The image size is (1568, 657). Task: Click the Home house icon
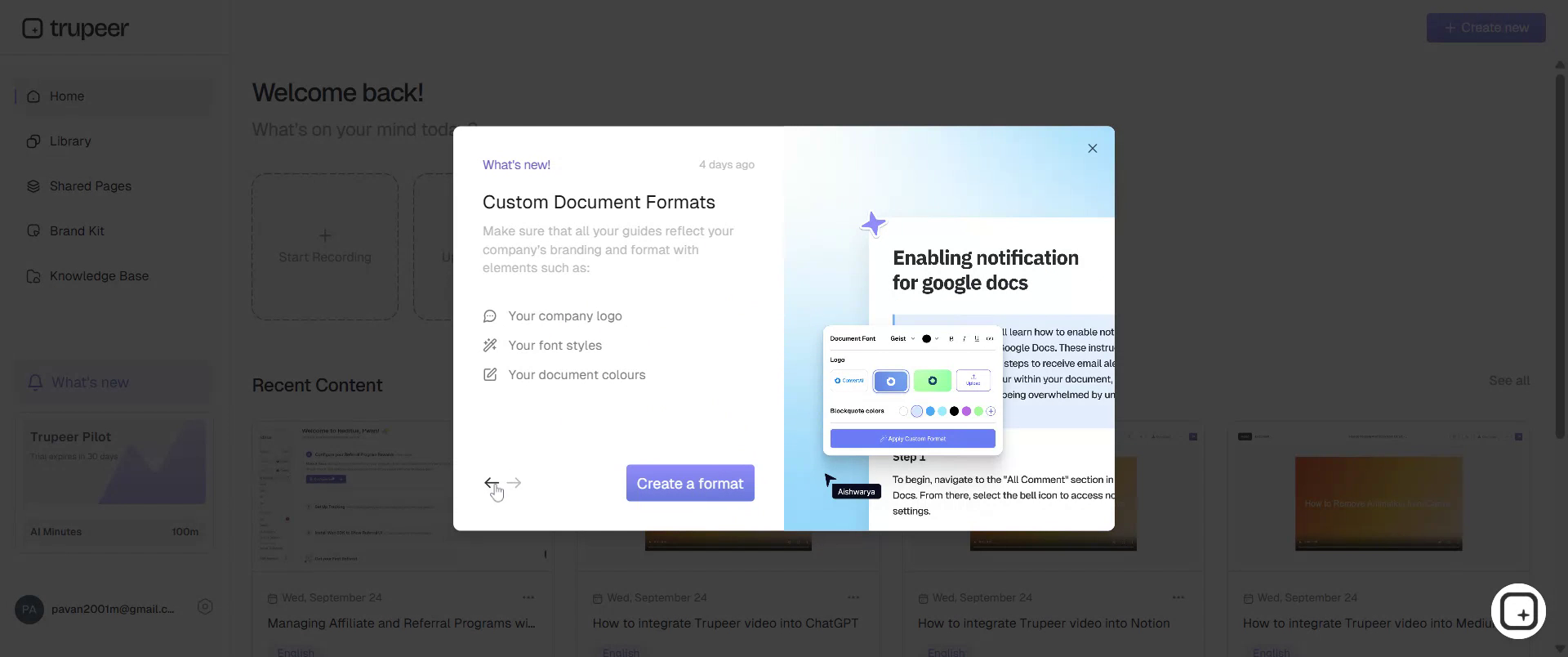(33, 96)
